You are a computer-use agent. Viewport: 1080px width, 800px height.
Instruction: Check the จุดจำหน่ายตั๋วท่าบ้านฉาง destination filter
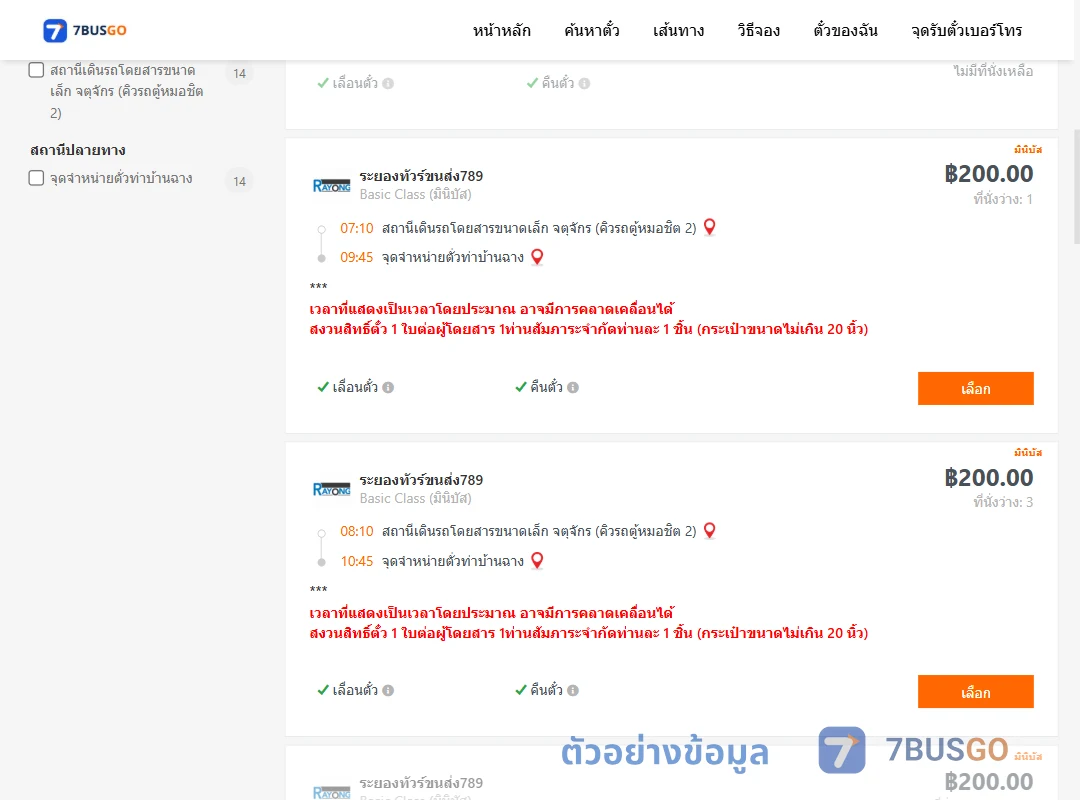[37, 178]
